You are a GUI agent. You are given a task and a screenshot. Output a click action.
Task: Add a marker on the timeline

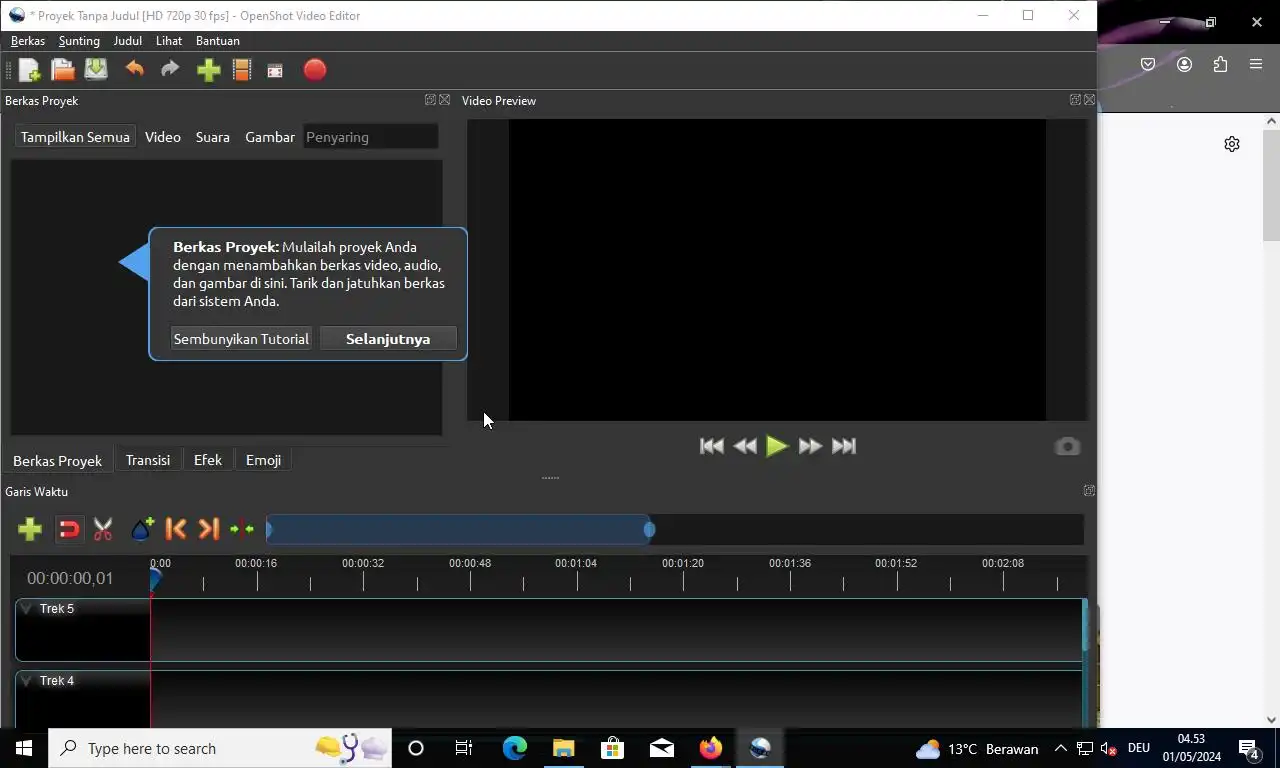click(x=142, y=529)
